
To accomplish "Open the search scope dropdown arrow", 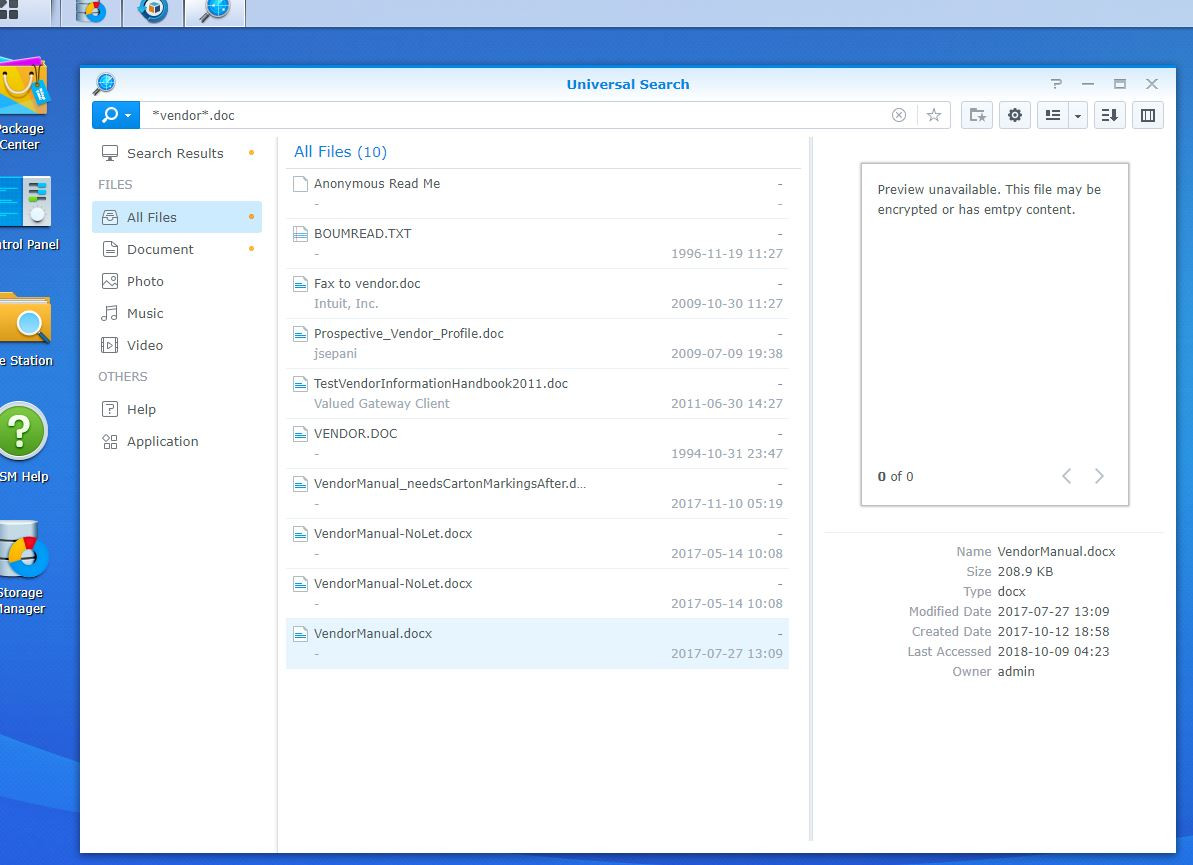I will [x=128, y=114].
